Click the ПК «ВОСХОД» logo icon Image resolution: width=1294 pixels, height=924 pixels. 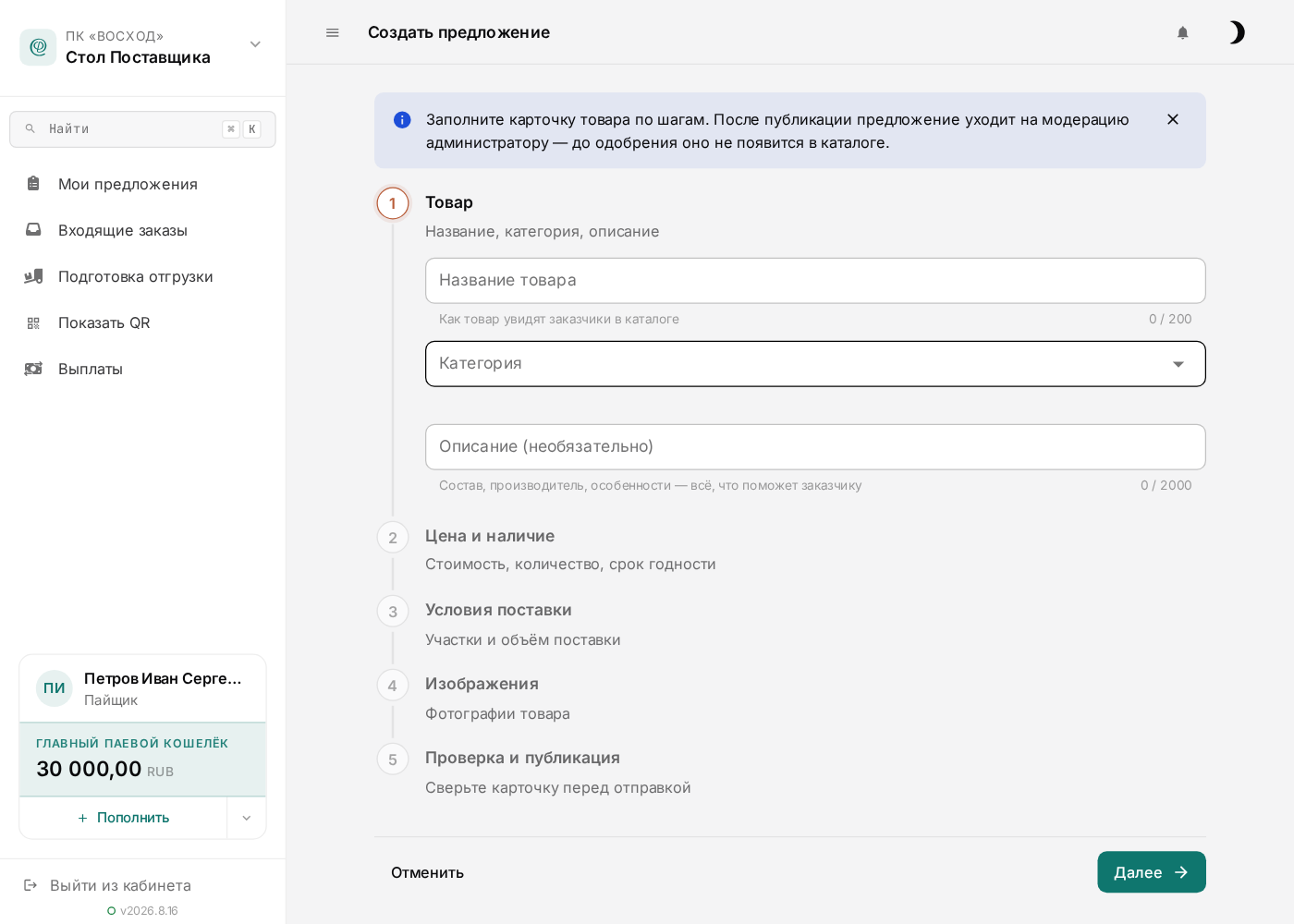click(38, 47)
